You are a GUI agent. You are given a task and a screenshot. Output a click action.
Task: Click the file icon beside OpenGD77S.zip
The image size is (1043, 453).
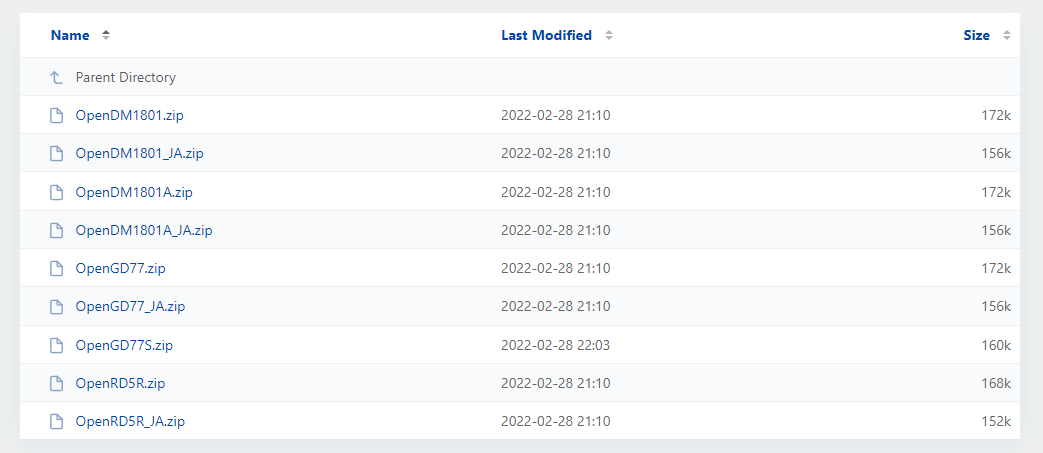pyautogui.click(x=57, y=345)
